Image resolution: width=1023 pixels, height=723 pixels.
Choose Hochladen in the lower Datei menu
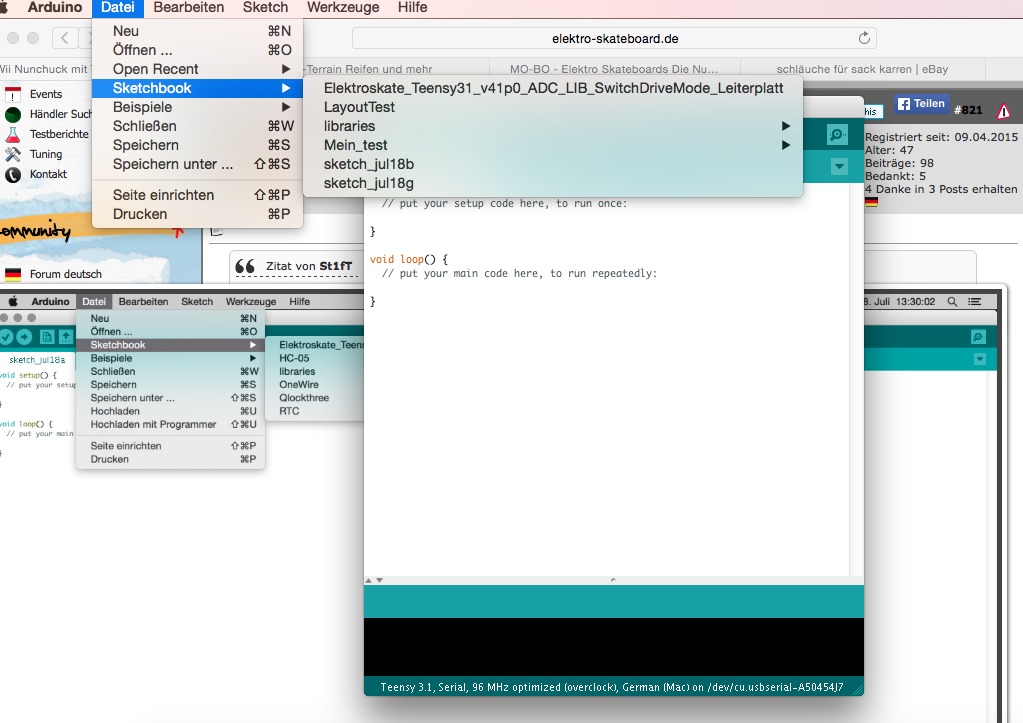point(170,411)
